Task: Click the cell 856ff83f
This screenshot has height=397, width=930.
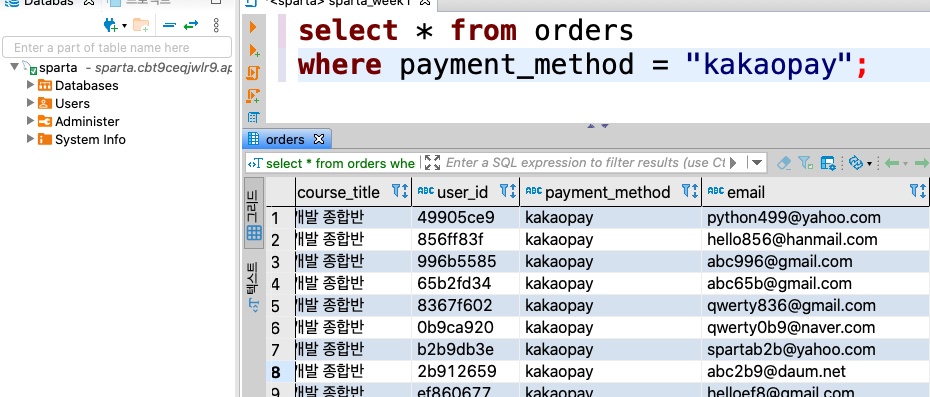Action: click(465, 240)
